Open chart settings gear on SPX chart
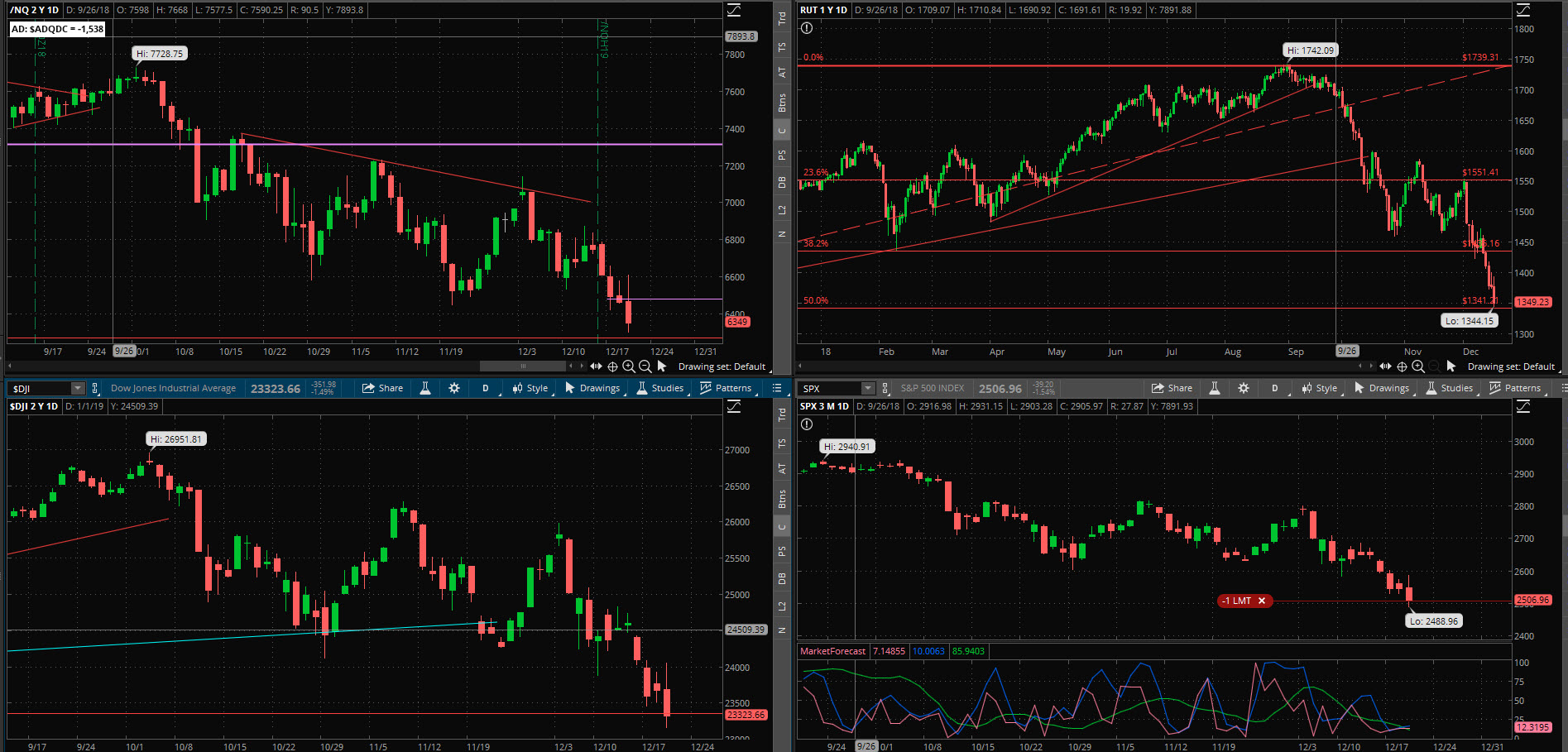The image size is (1568, 752). (x=1244, y=388)
